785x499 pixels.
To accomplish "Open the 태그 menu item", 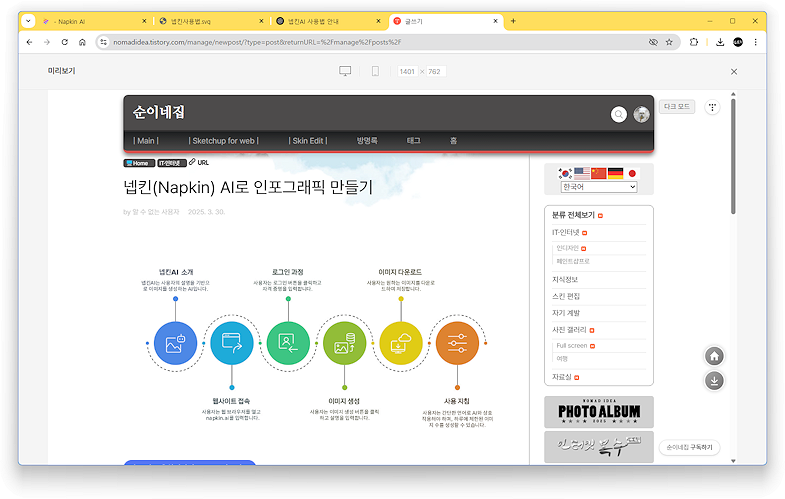I will (414, 141).
